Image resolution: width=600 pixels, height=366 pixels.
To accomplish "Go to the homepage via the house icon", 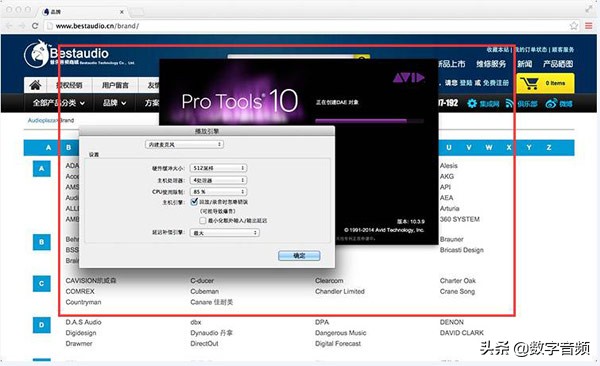I will point(35,85).
